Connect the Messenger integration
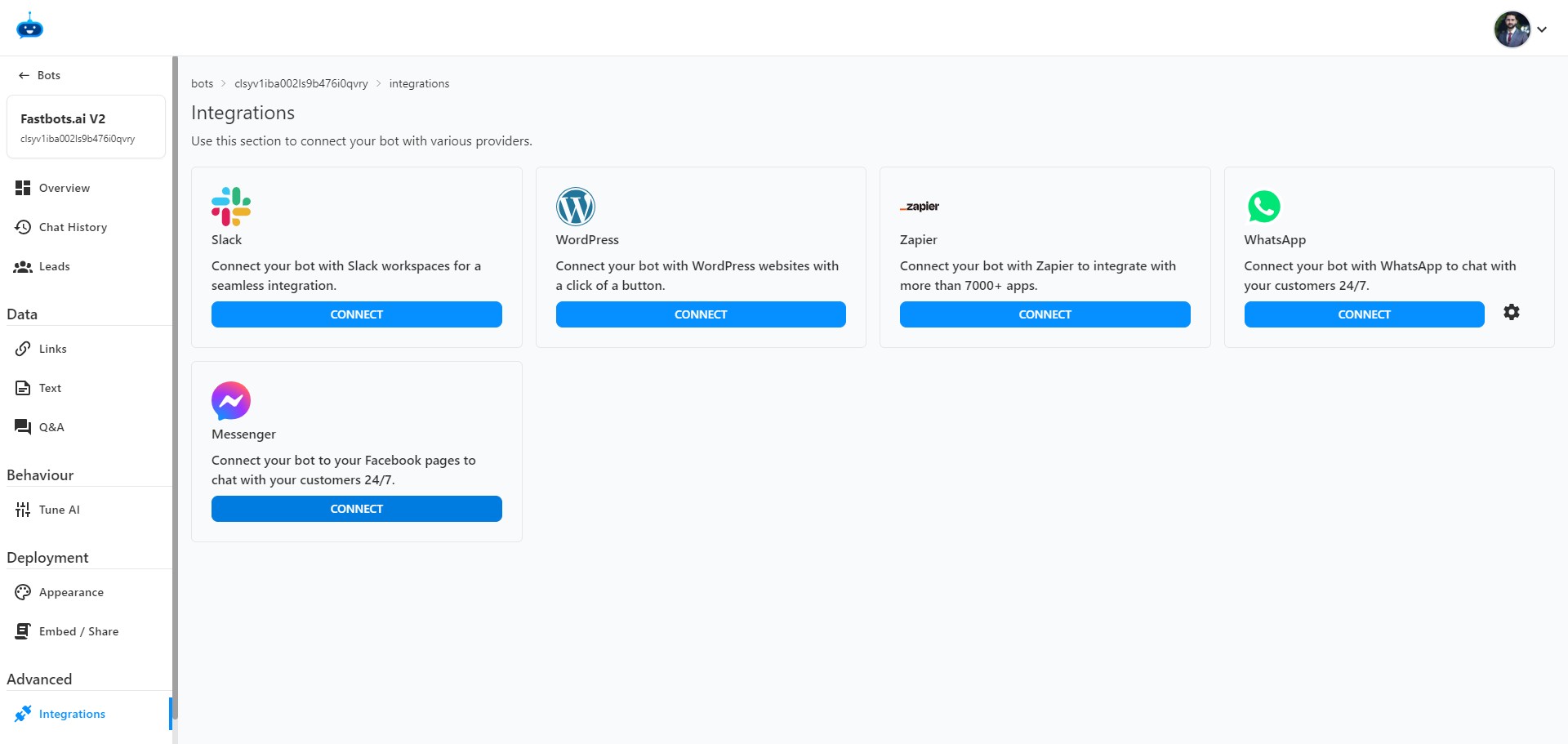The height and width of the screenshot is (744, 1568). pos(357,509)
